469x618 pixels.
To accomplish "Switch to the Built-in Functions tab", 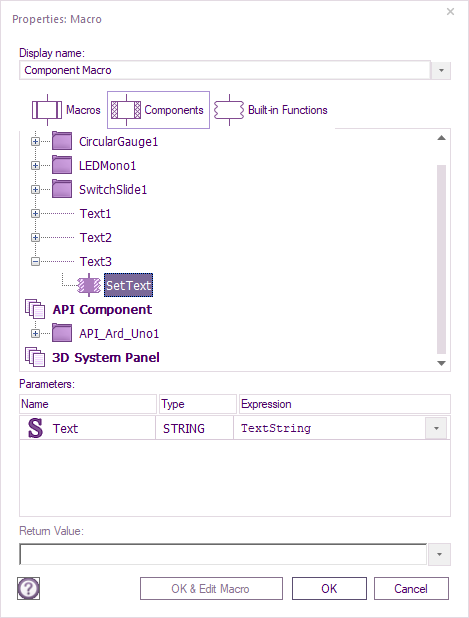I will [x=271, y=110].
